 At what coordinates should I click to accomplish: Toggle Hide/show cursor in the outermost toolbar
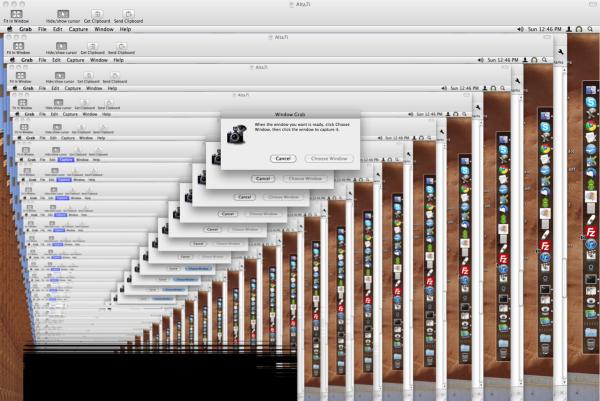tap(63, 16)
